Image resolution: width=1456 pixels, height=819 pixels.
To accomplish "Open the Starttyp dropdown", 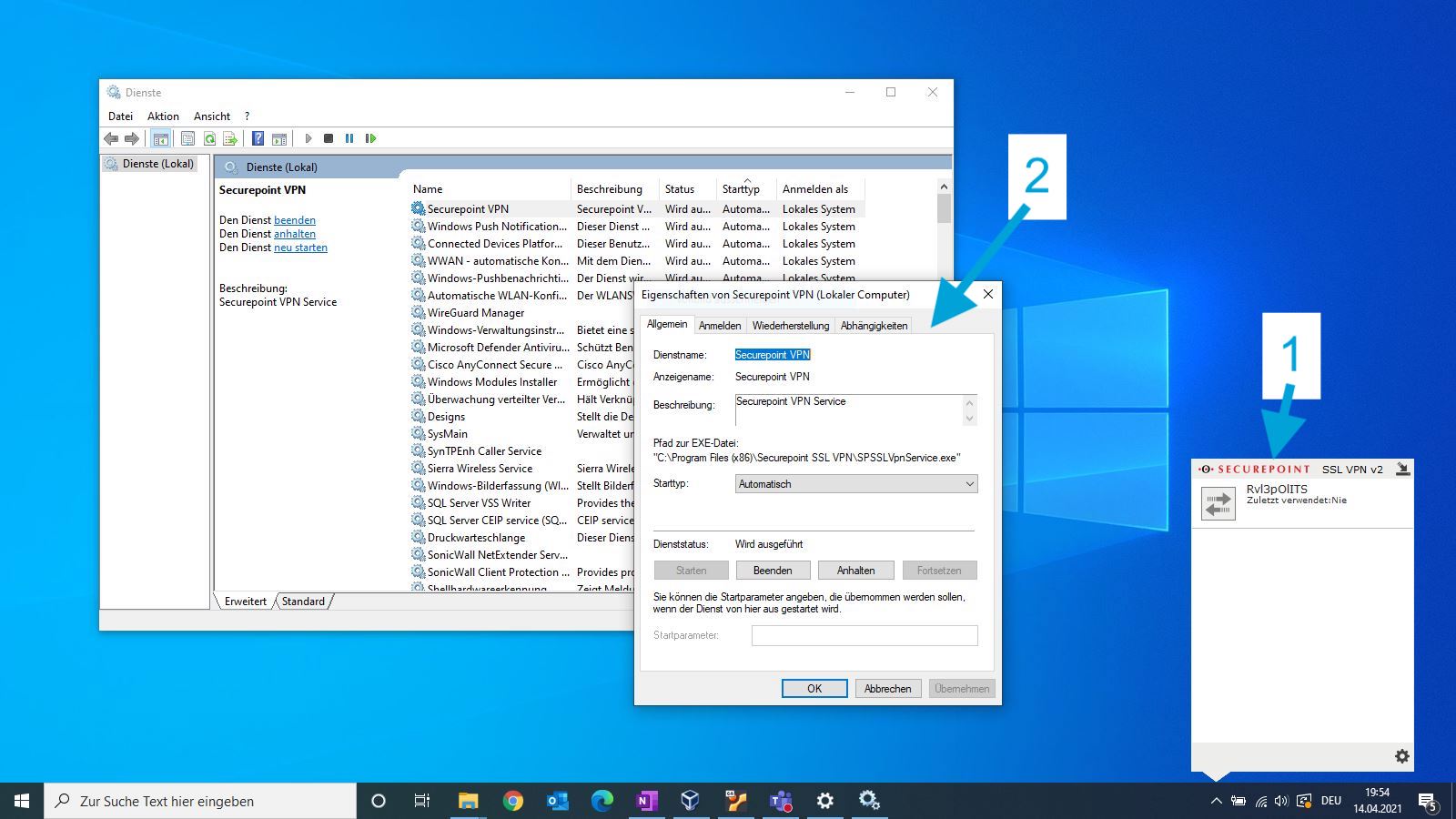I will click(855, 484).
